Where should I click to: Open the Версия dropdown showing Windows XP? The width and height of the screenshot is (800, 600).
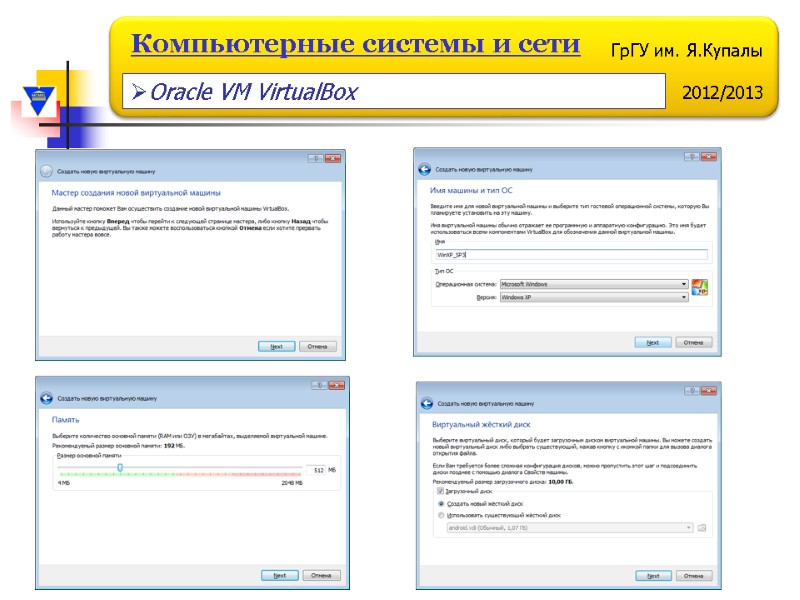click(594, 297)
